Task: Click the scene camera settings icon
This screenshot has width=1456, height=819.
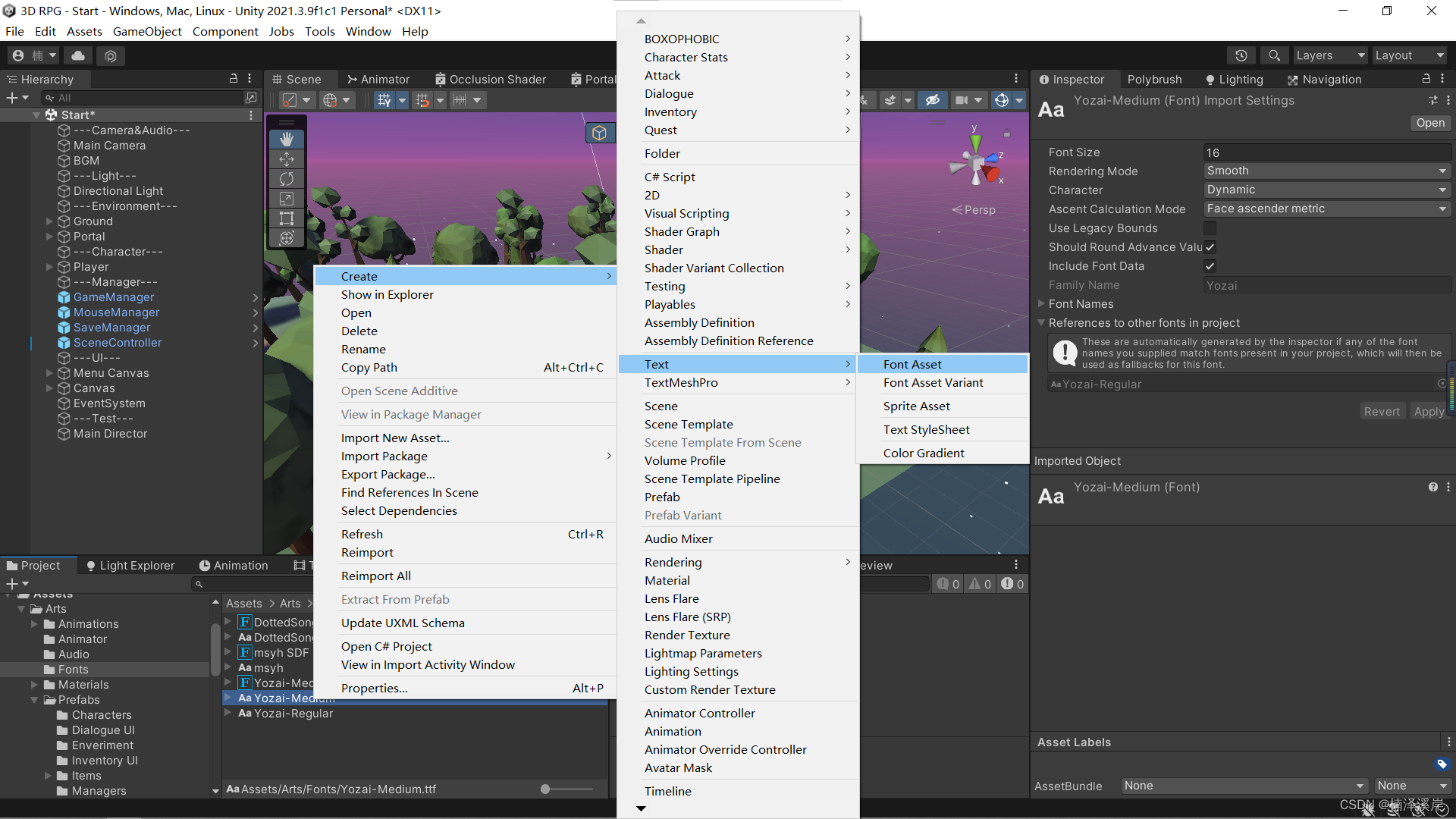Action: click(x=962, y=100)
